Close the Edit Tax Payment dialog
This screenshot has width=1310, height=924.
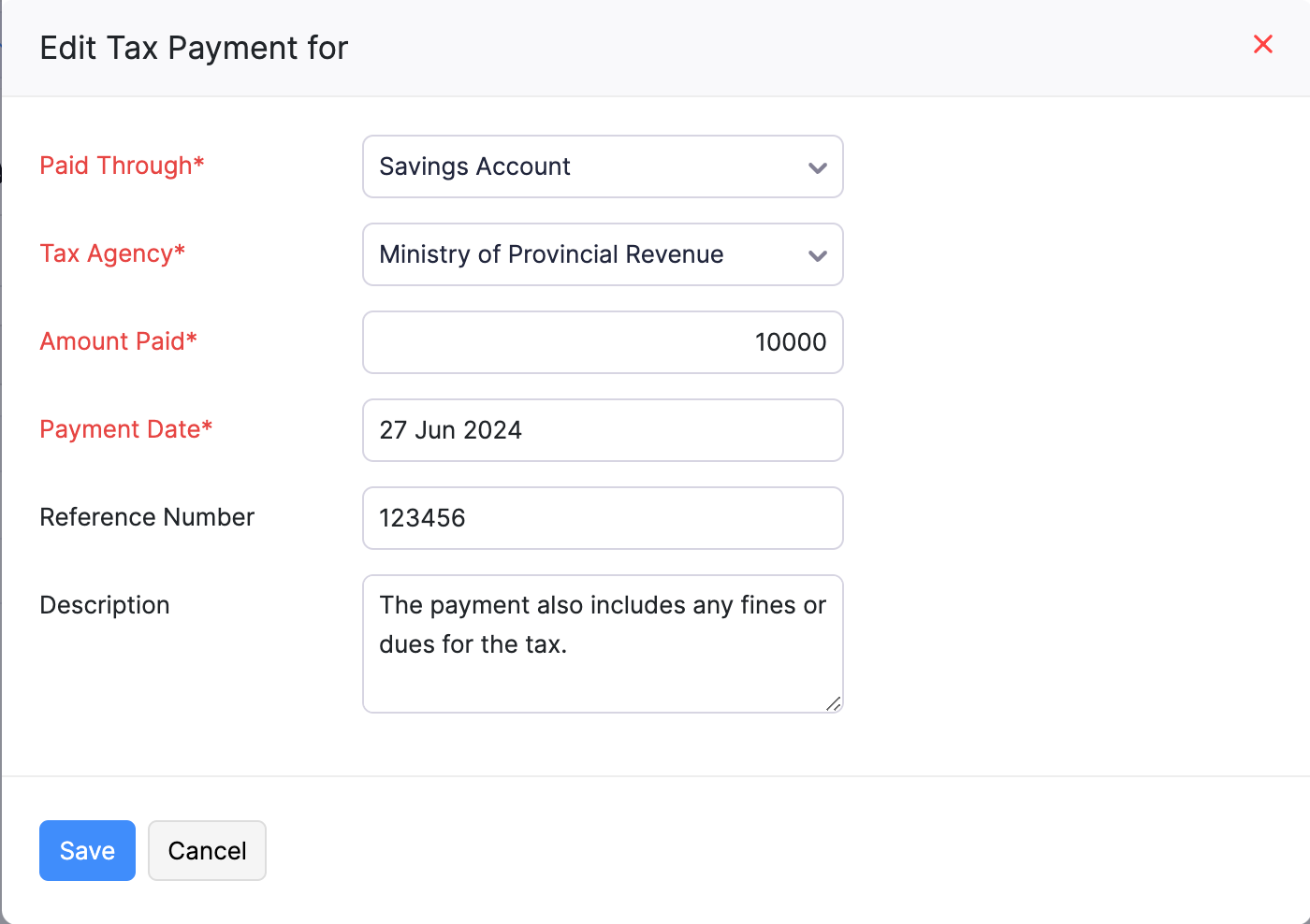click(x=1262, y=44)
